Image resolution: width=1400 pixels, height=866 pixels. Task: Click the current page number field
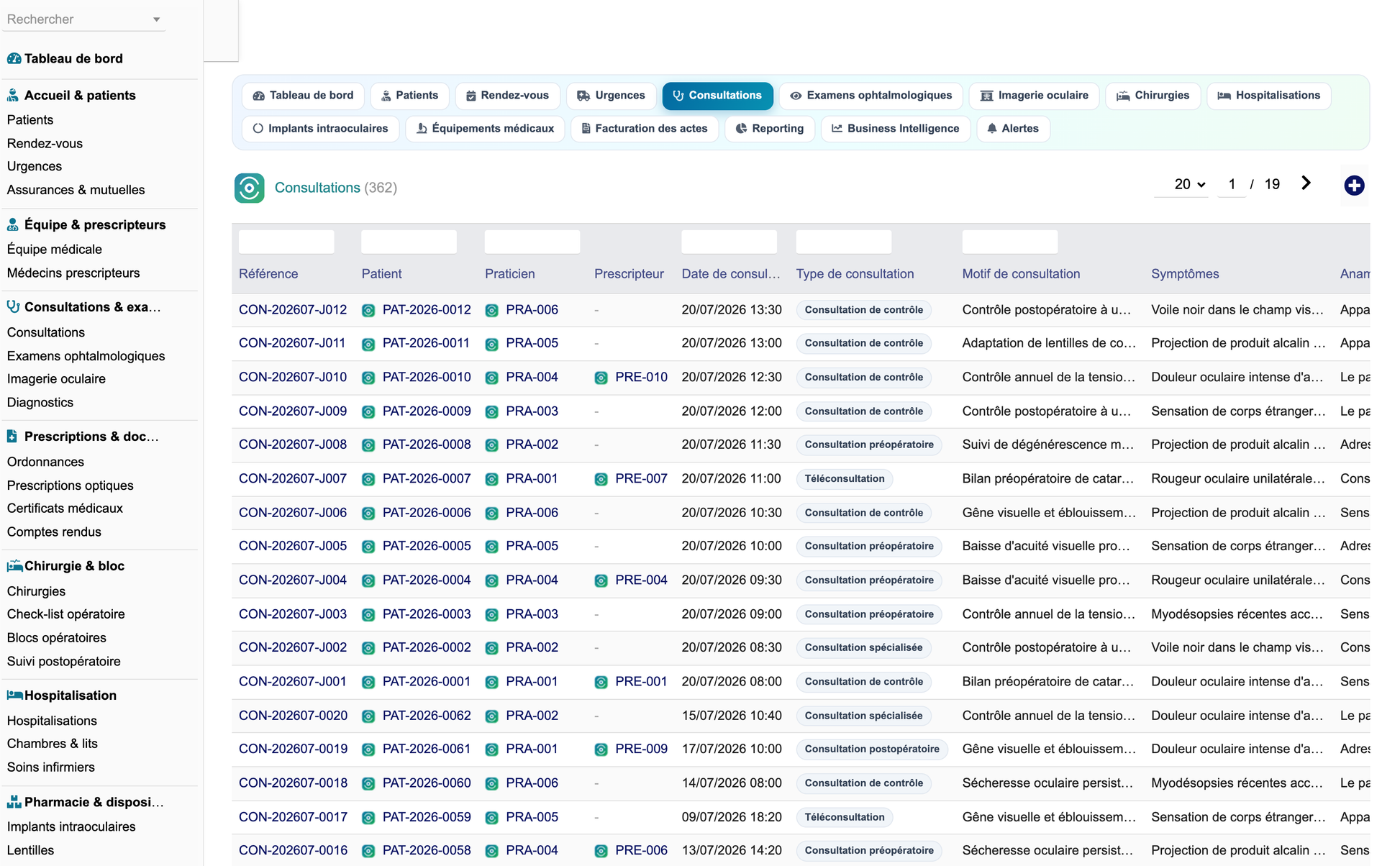(x=1232, y=184)
